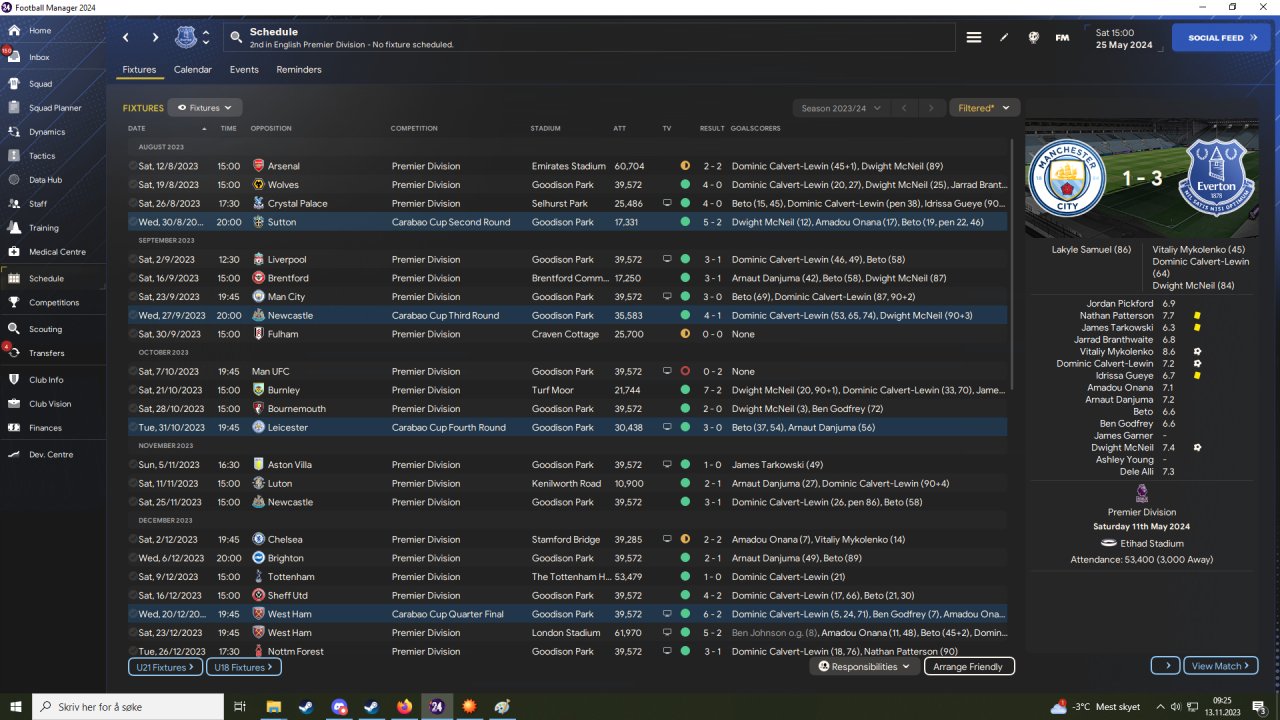Screen dimensions: 1280x720
Task: Select the Liverpool fixture row
Action: [x=567, y=259]
